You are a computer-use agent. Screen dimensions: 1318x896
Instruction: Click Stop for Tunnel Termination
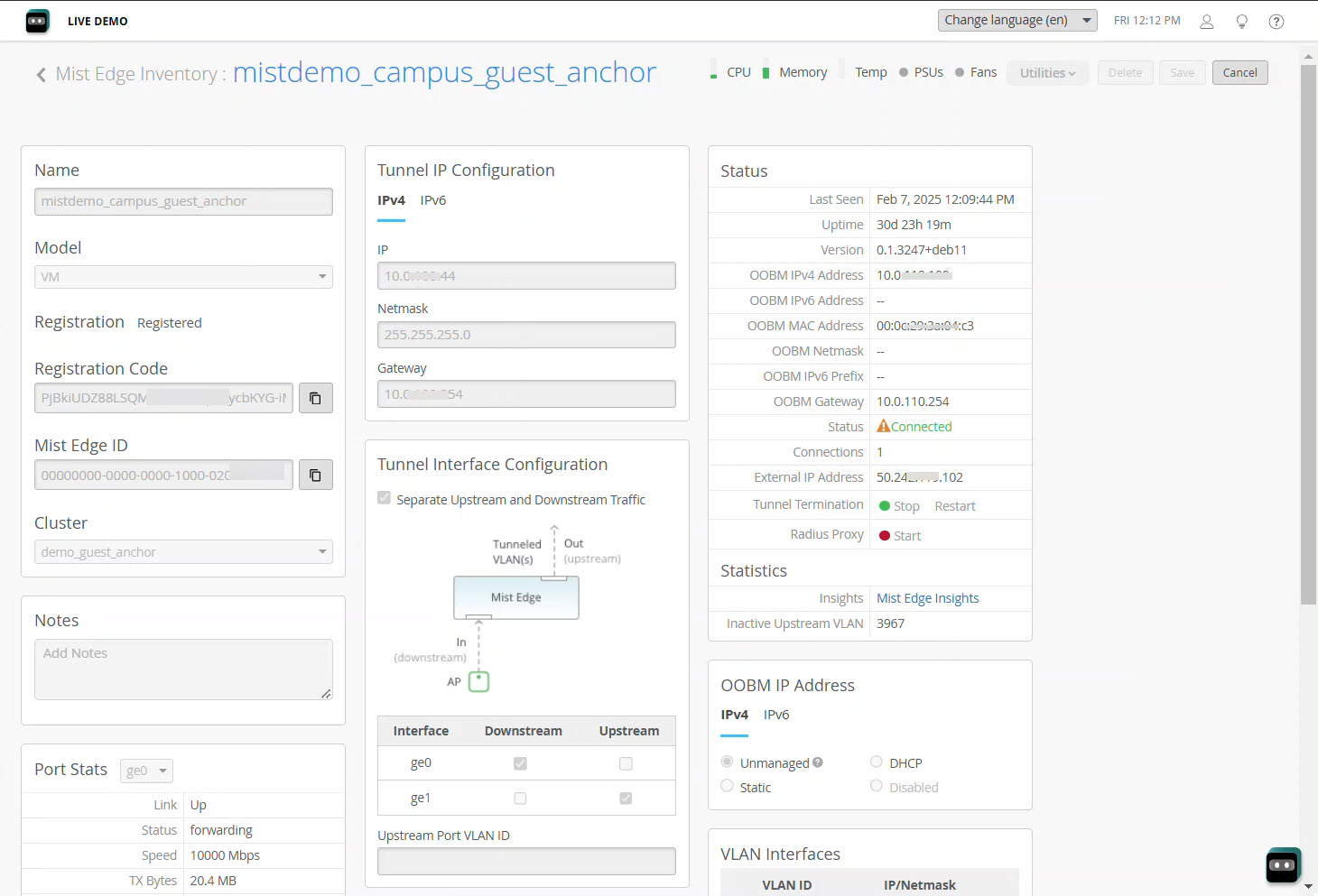906,506
